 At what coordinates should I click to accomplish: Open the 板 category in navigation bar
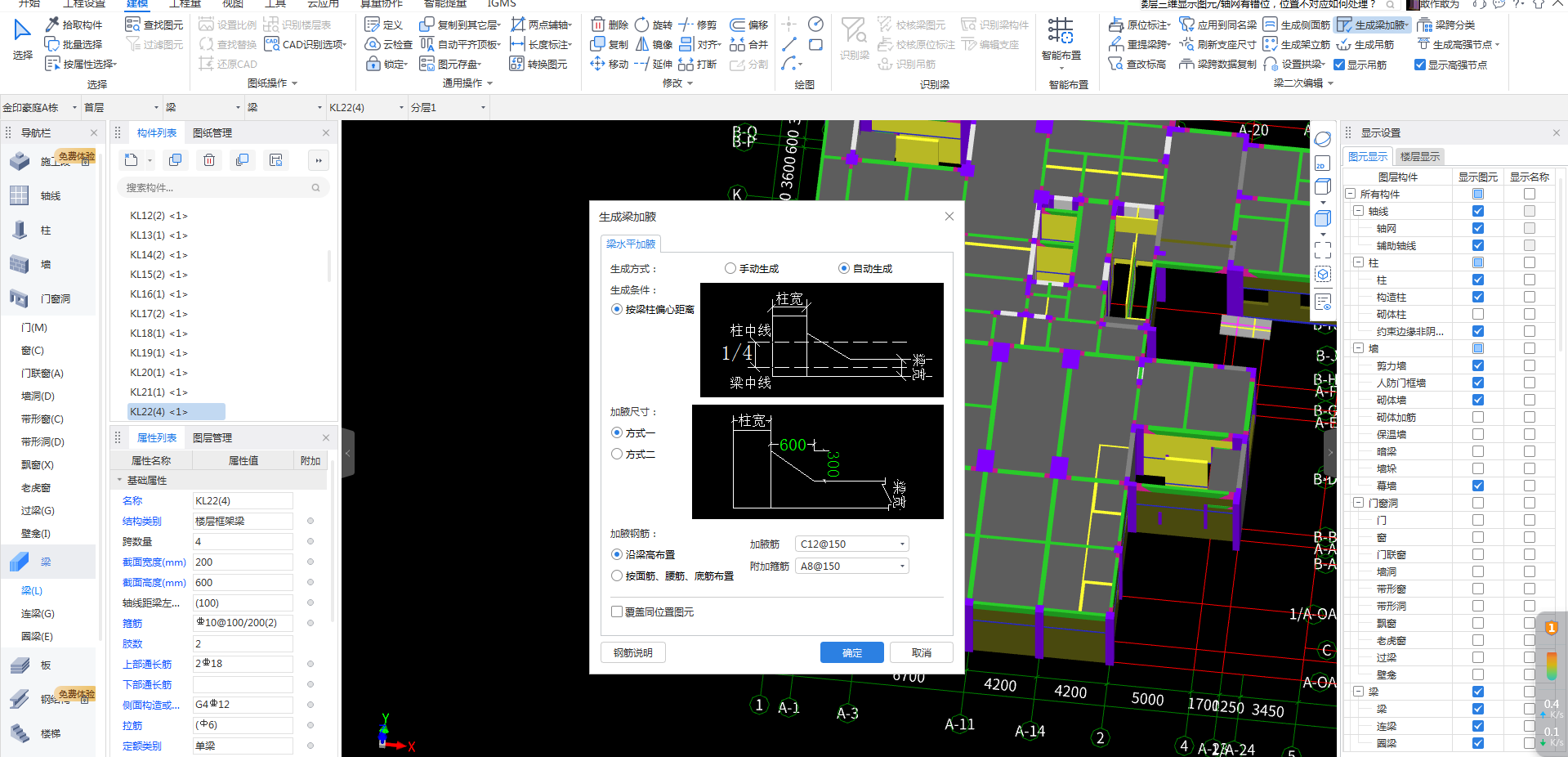point(49,665)
